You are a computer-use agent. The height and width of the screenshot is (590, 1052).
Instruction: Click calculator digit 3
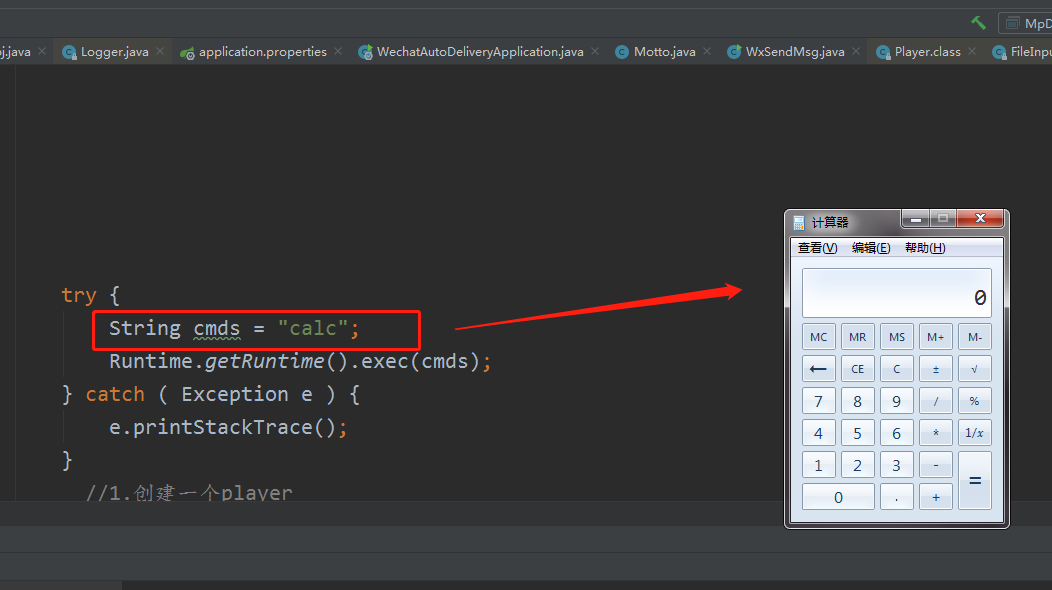pos(896,465)
